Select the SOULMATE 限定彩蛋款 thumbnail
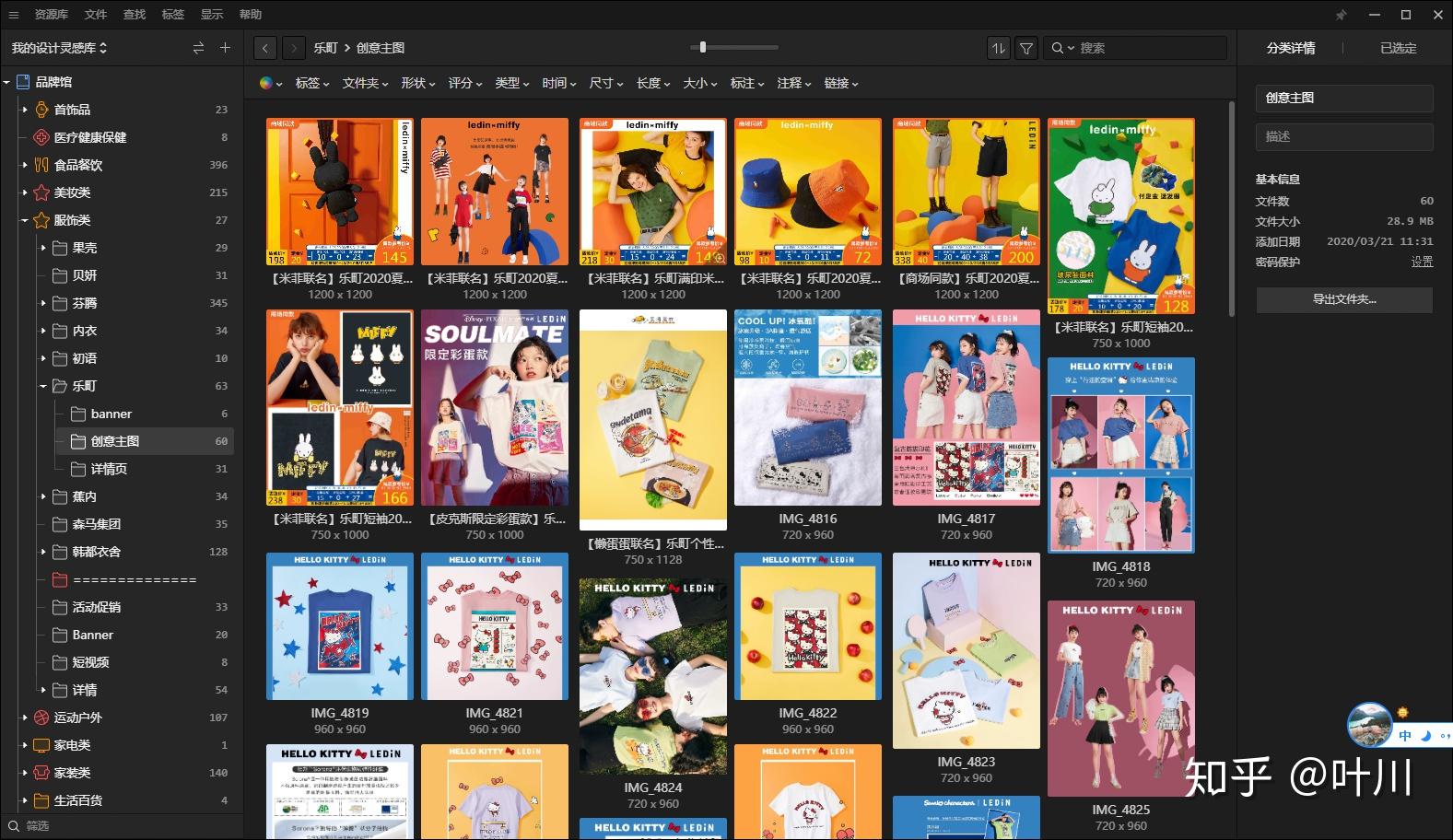 click(495, 407)
